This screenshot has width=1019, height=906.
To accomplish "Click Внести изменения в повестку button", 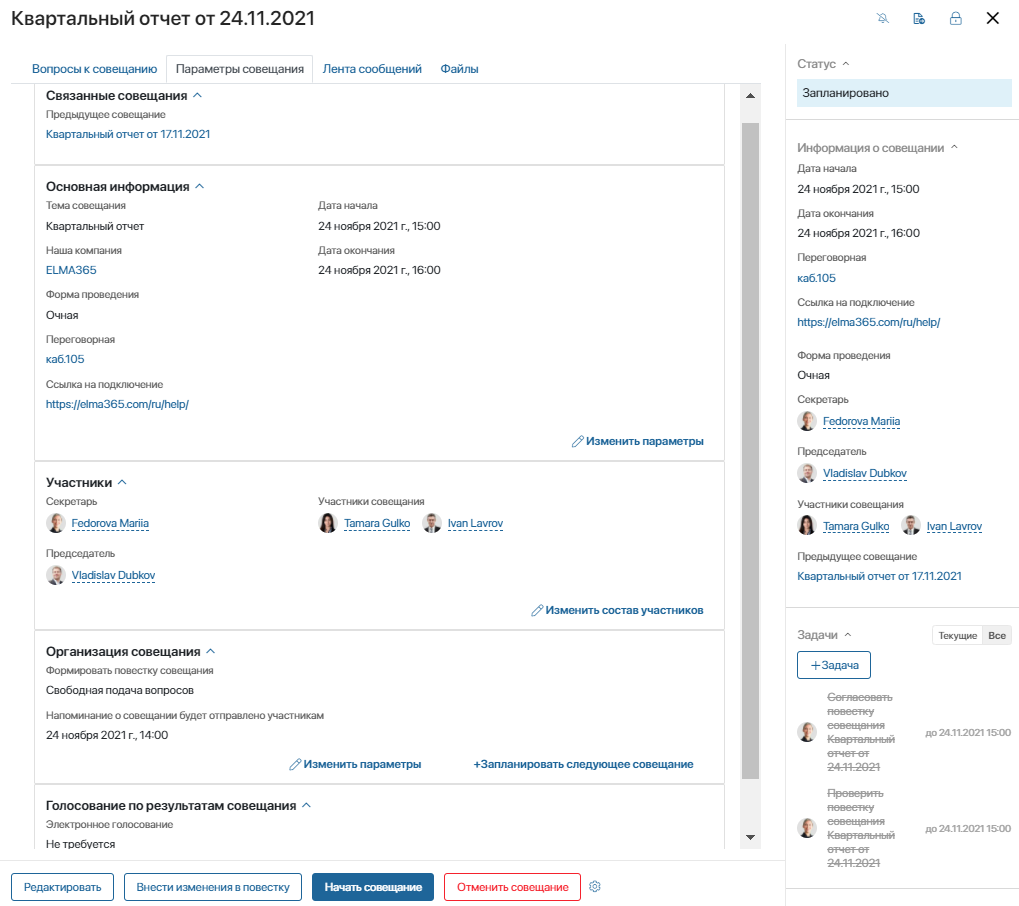I will point(213,887).
